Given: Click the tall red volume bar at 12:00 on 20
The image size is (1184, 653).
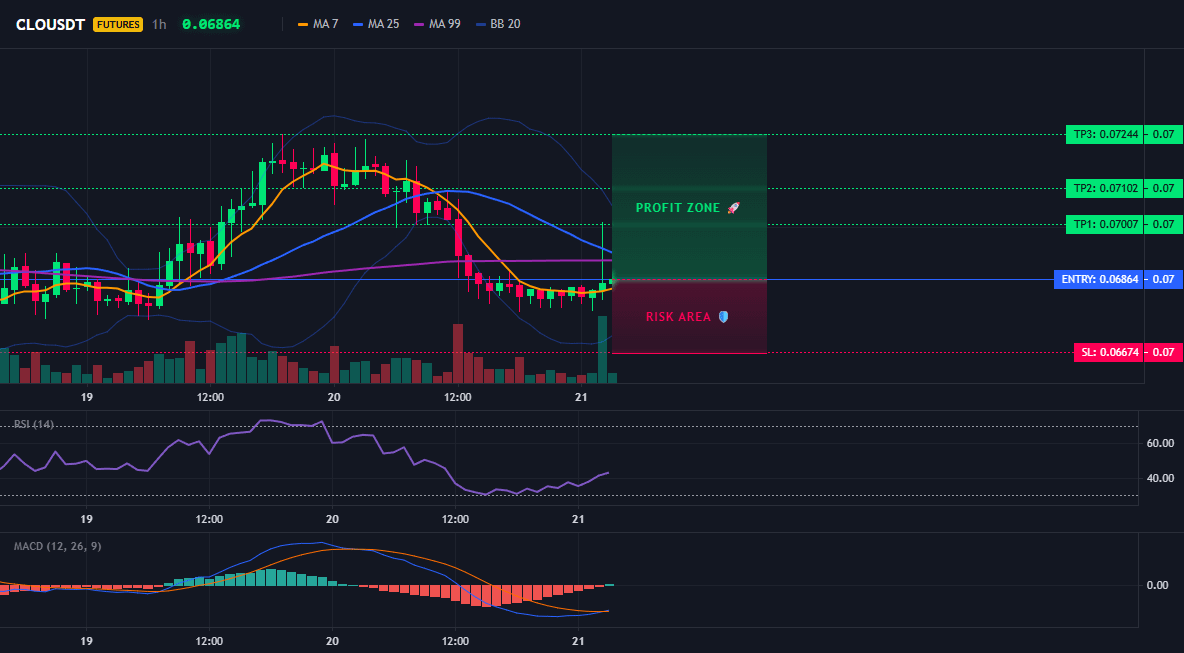Looking at the screenshot, I should click(x=458, y=353).
